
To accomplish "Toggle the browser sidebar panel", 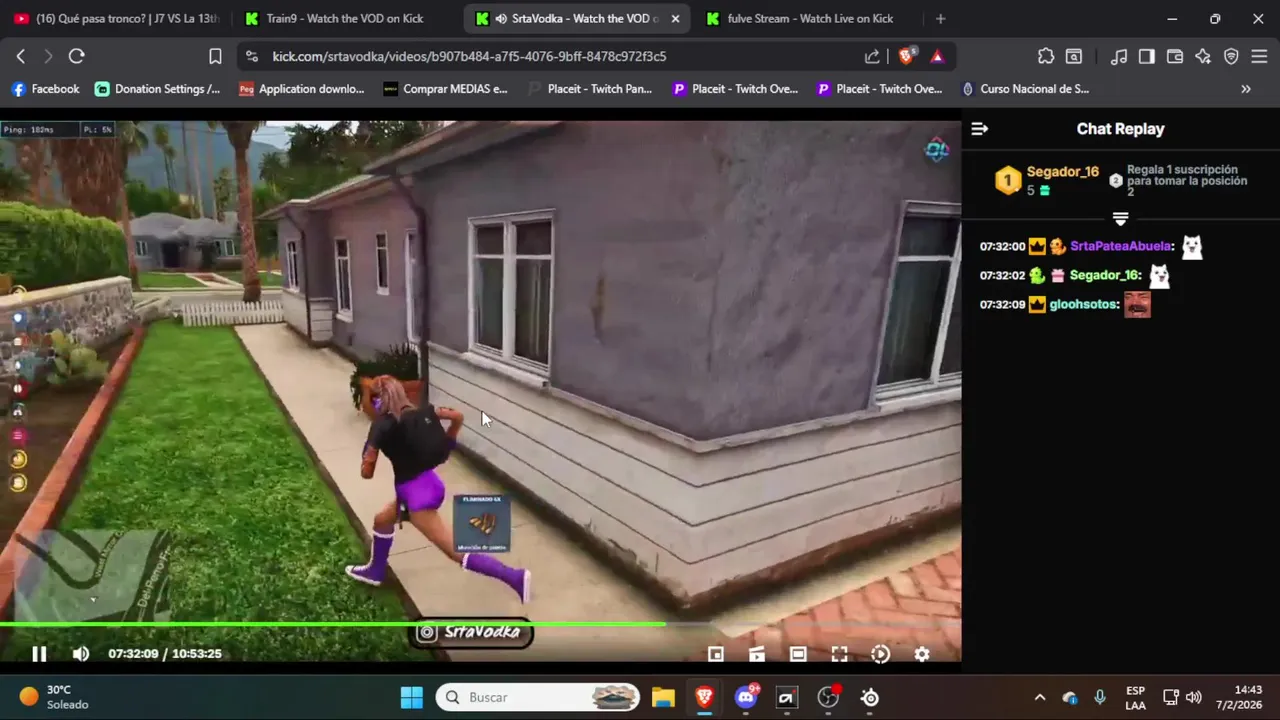I will 1147,57.
